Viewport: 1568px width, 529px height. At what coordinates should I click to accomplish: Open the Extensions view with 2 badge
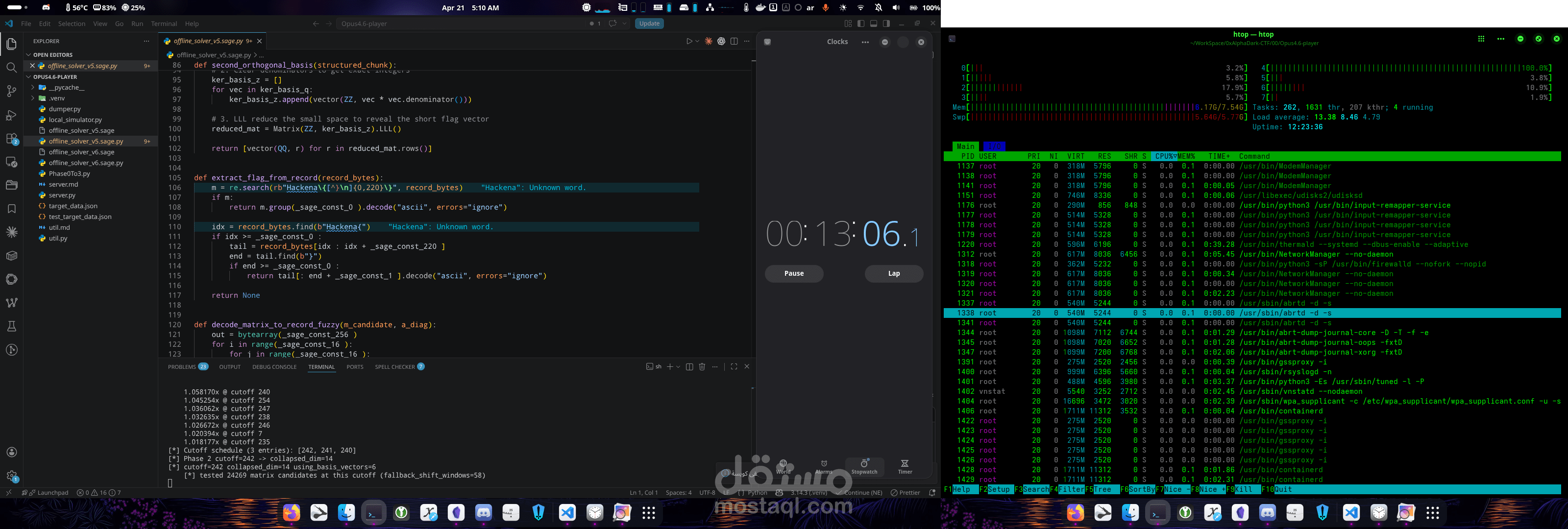click(x=12, y=139)
